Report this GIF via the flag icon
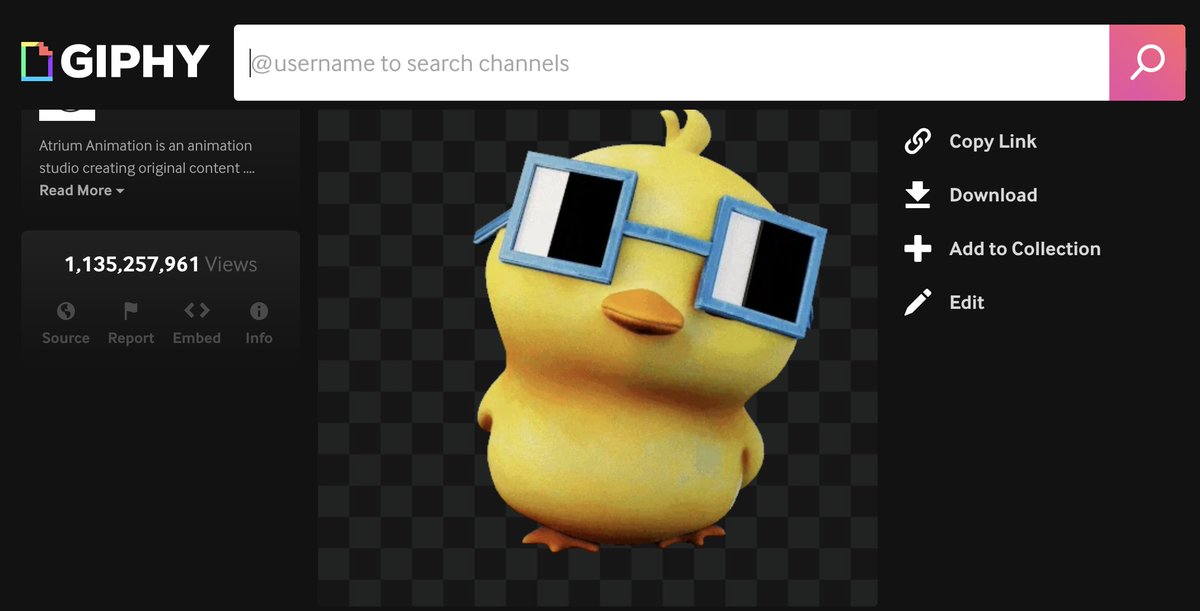Viewport: 1200px width, 611px height. (131, 310)
